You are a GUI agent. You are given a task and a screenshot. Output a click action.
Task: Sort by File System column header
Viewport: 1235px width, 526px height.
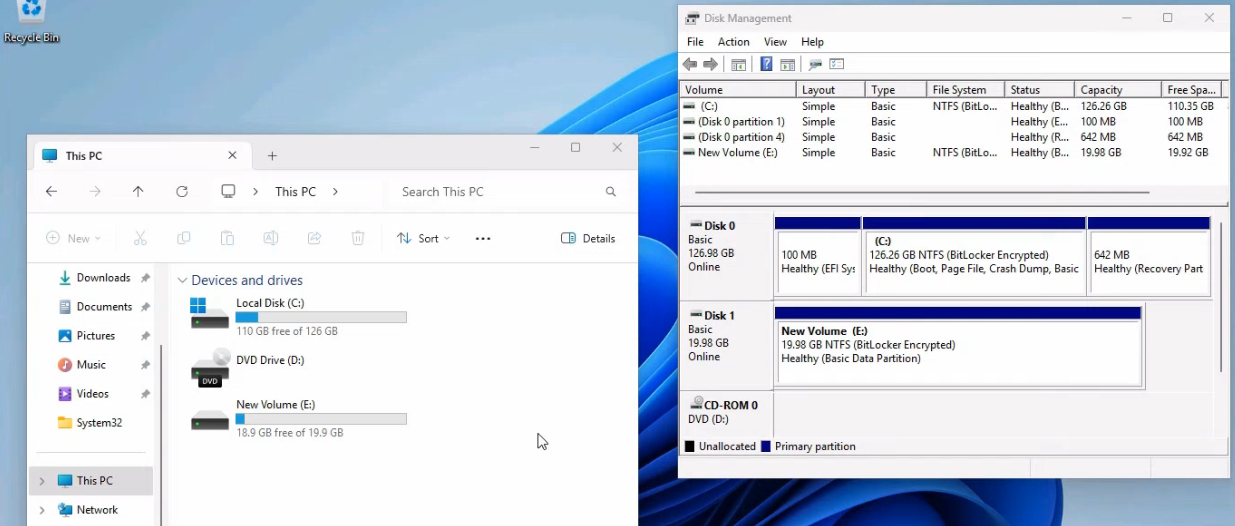click(965, 90)
